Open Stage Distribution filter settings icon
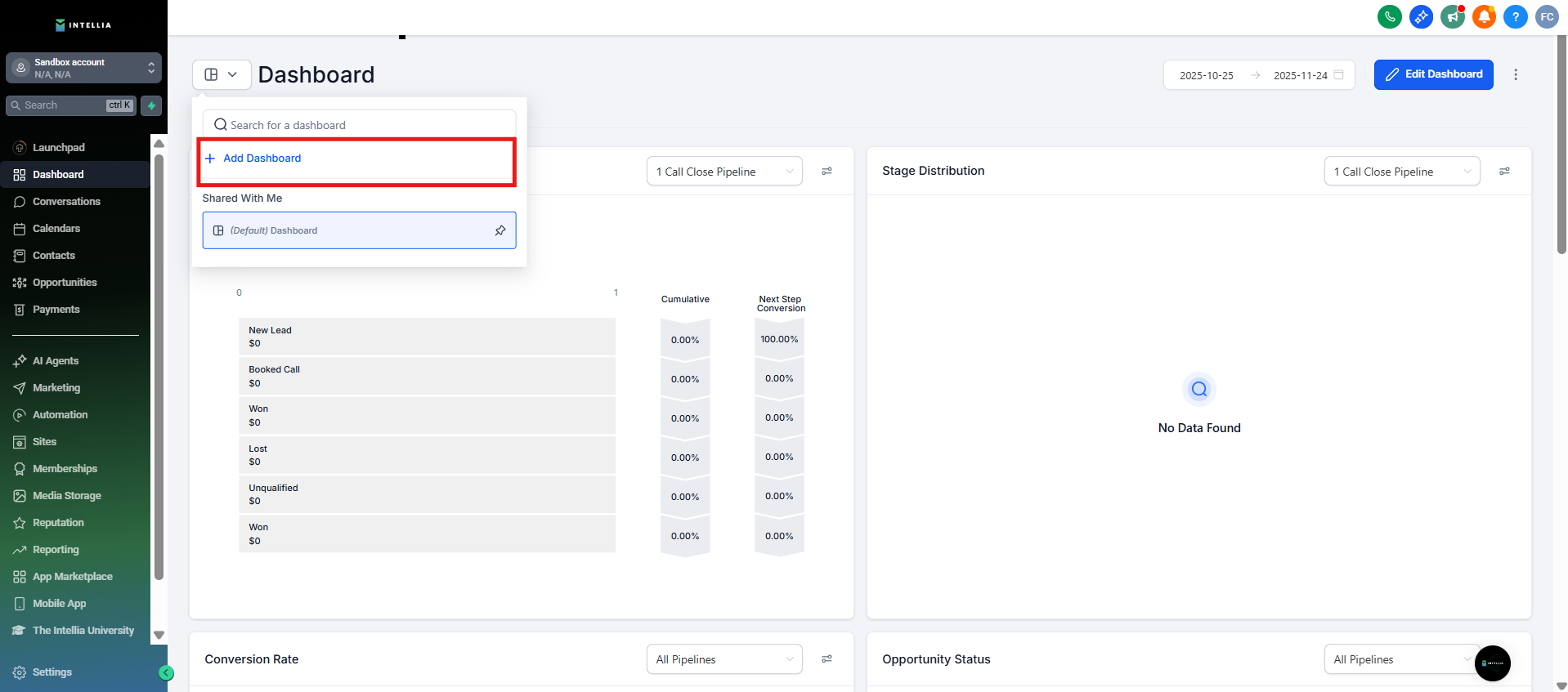This screenshot has height=692, width=1568. (1504, 172)
